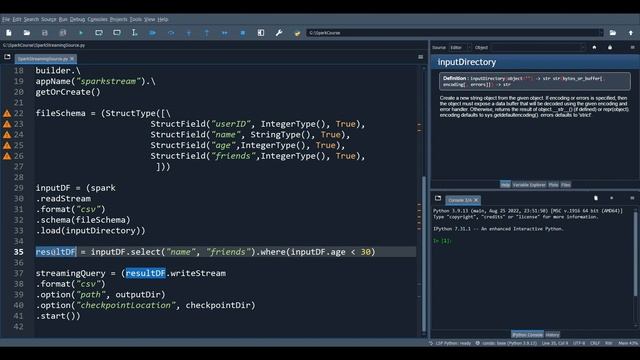
Task: Click warning icon on line 26
Action: [7, 156]
